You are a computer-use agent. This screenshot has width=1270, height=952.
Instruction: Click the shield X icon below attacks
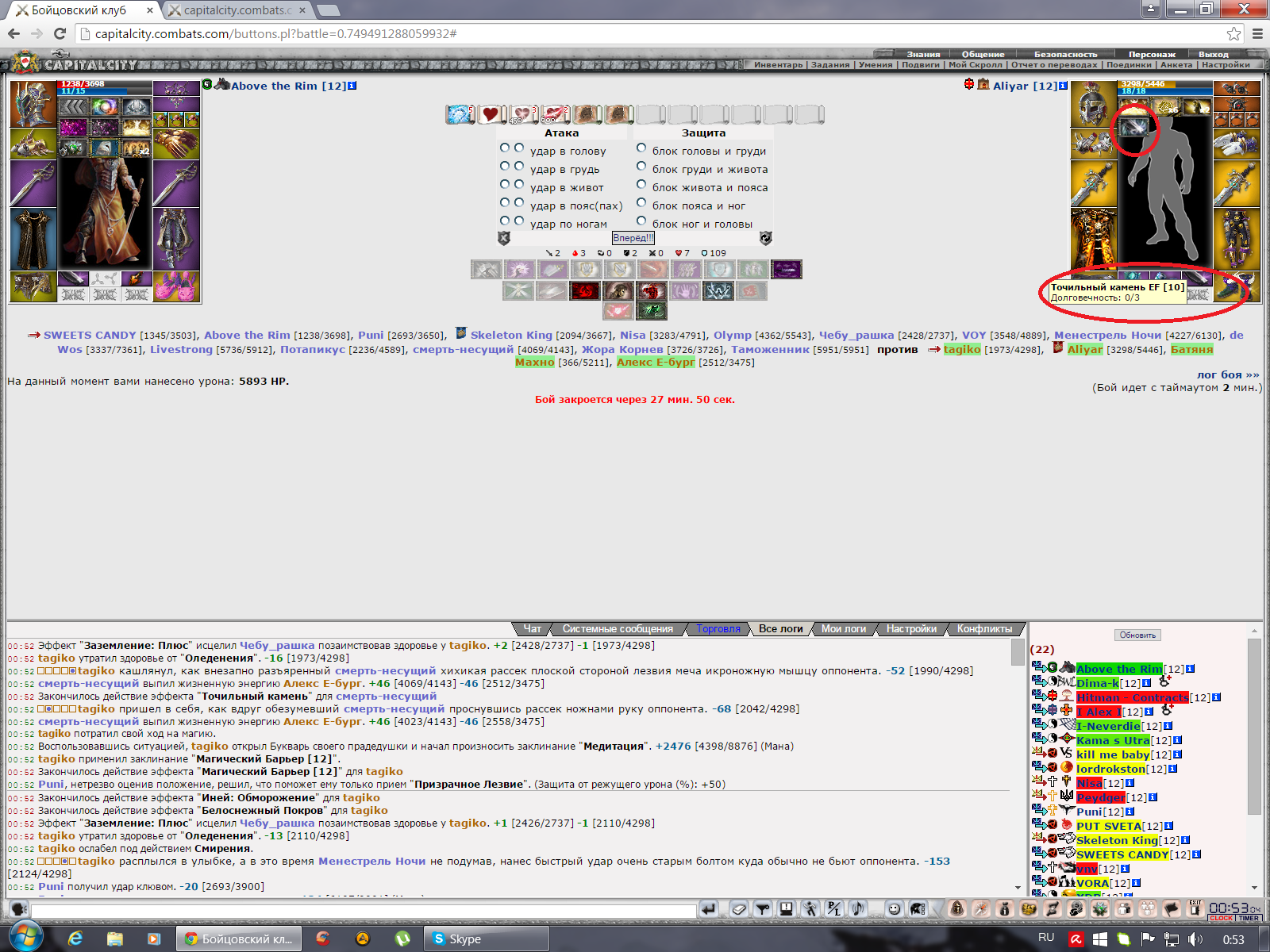tap(503, 238)
